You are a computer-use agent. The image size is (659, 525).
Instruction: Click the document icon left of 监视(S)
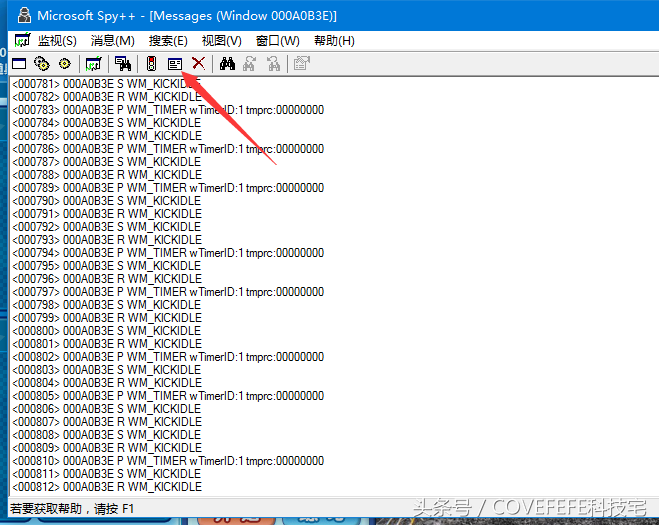22,41
